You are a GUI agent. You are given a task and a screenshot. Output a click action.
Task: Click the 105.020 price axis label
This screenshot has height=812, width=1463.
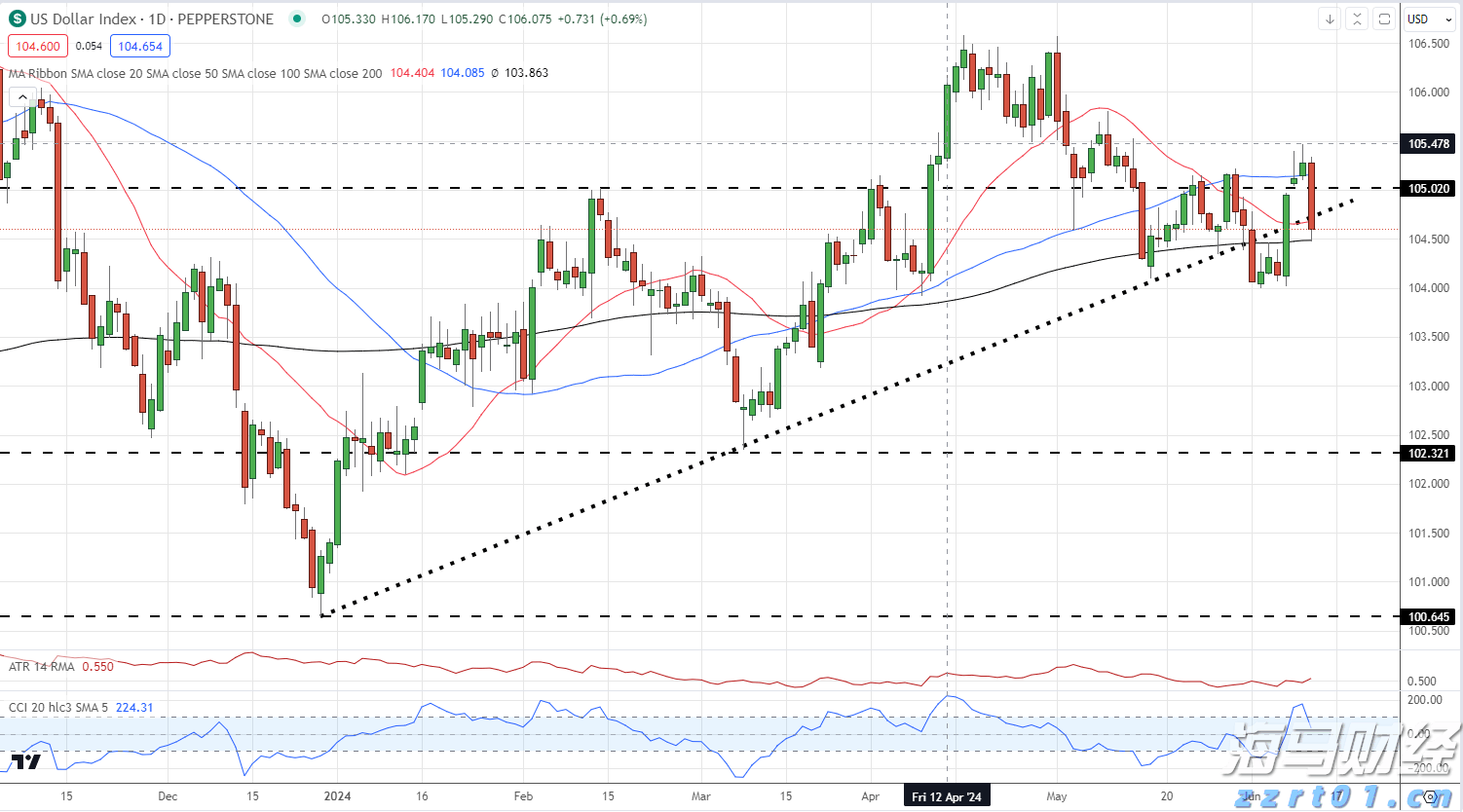(1429, 189)
